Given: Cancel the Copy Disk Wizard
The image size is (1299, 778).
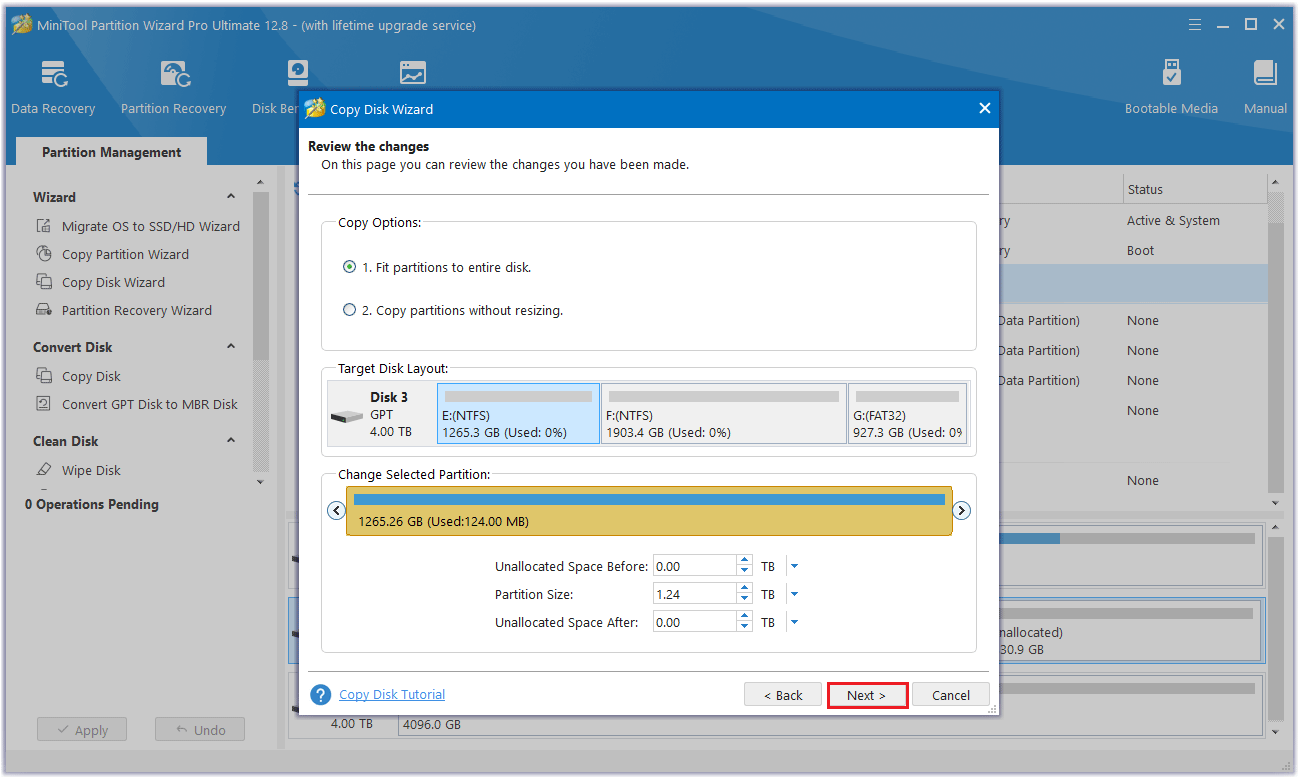Looking at the screenshot, I should tap(951, 695).
